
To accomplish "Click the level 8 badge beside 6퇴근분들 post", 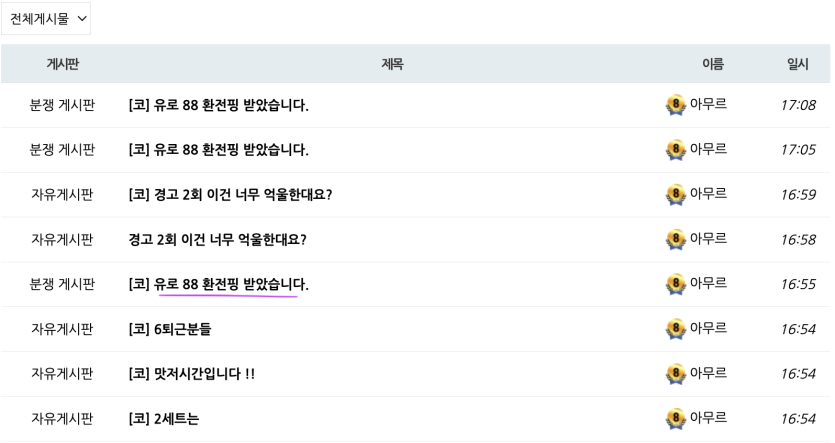I will pos(675,329).
